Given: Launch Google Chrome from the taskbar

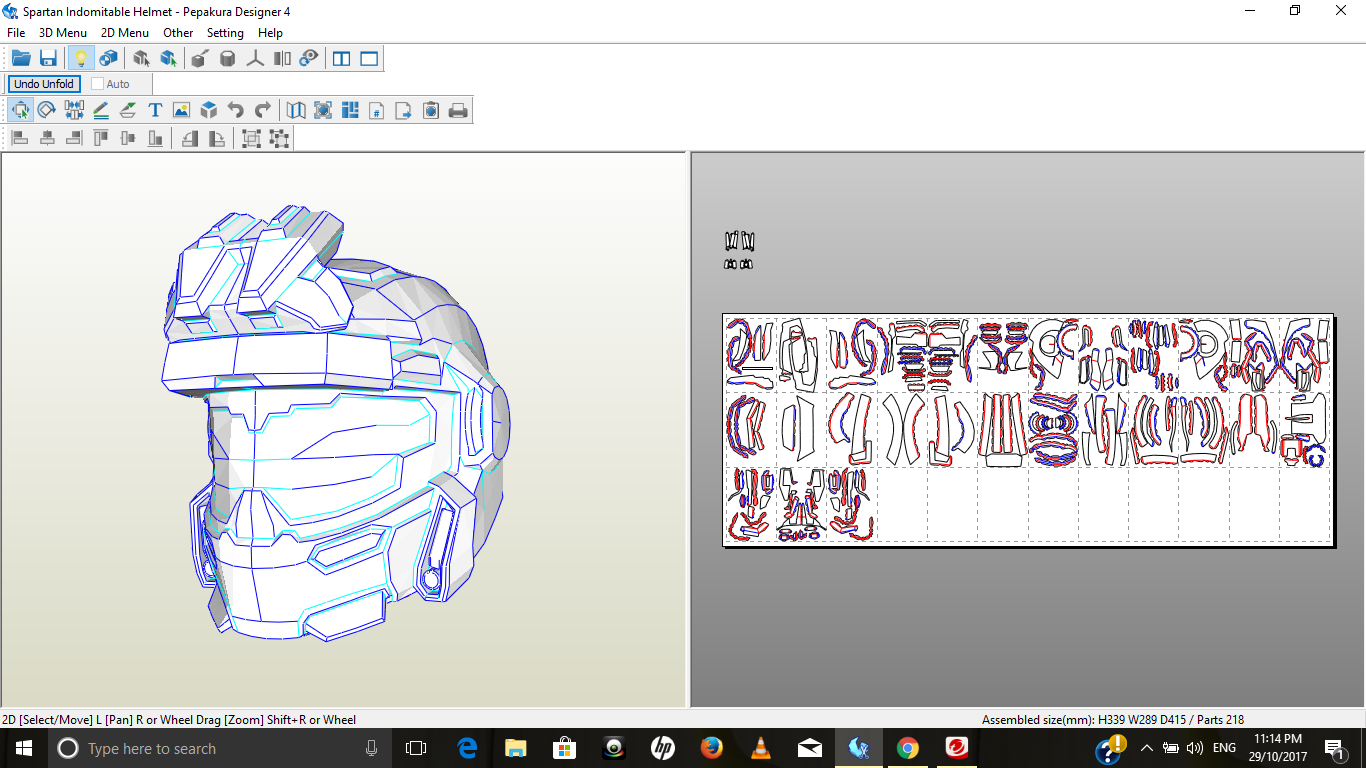Looking at the screenshot, I should 907,748.
